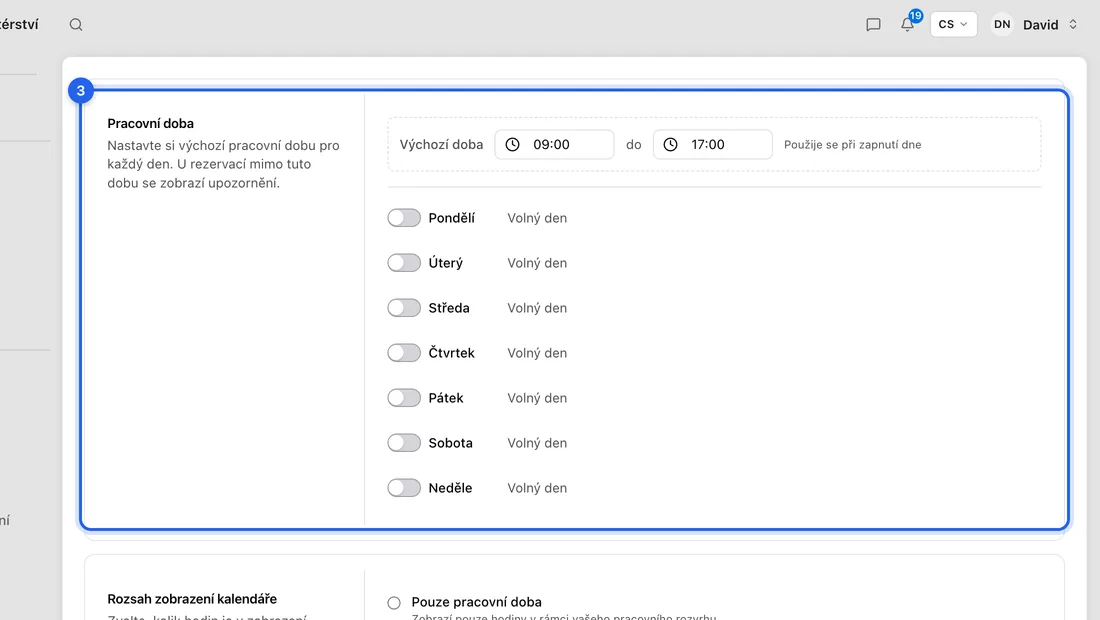Open the CS language dropdown

pos(953,25)
